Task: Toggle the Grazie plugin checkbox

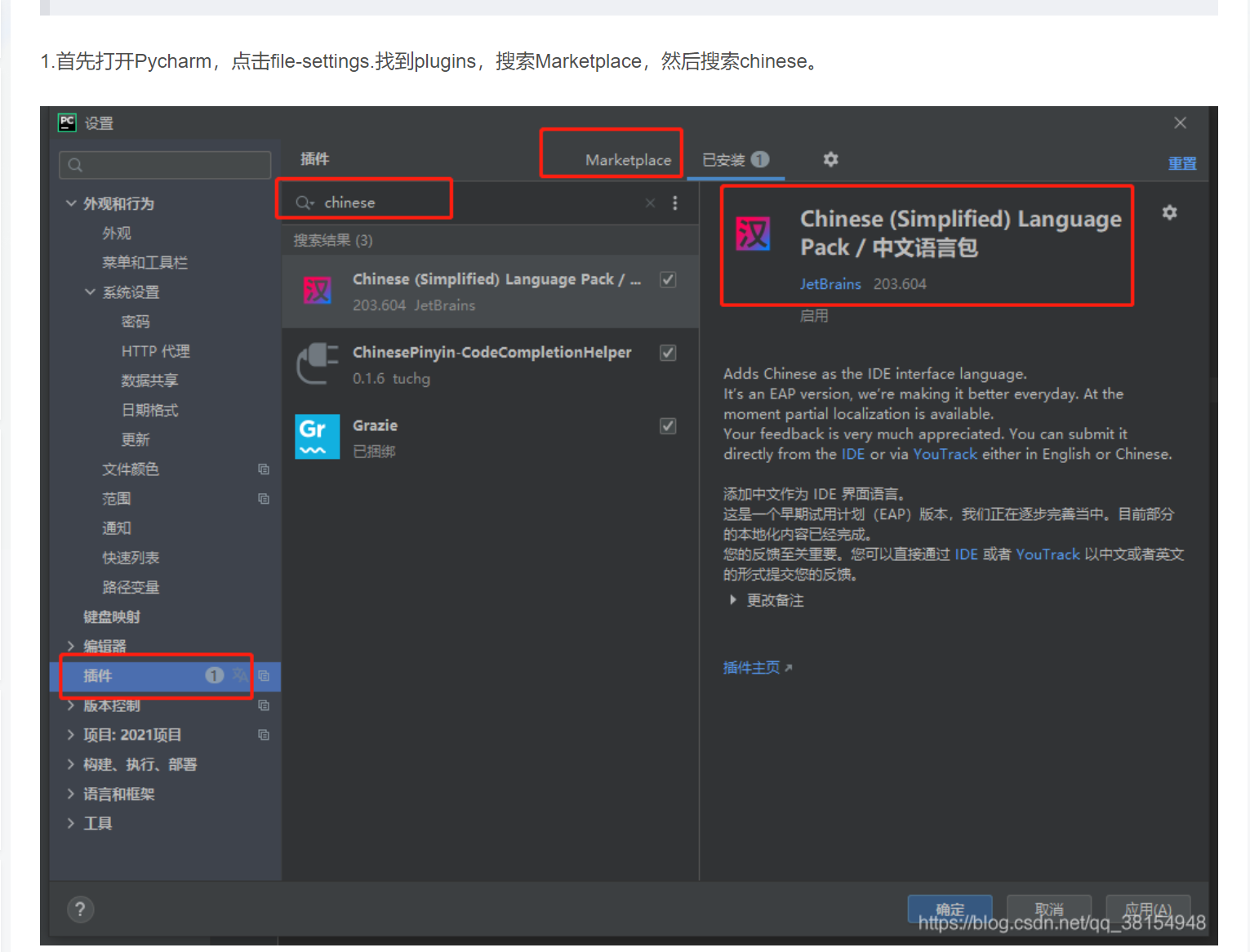Action: click(668, 426)
